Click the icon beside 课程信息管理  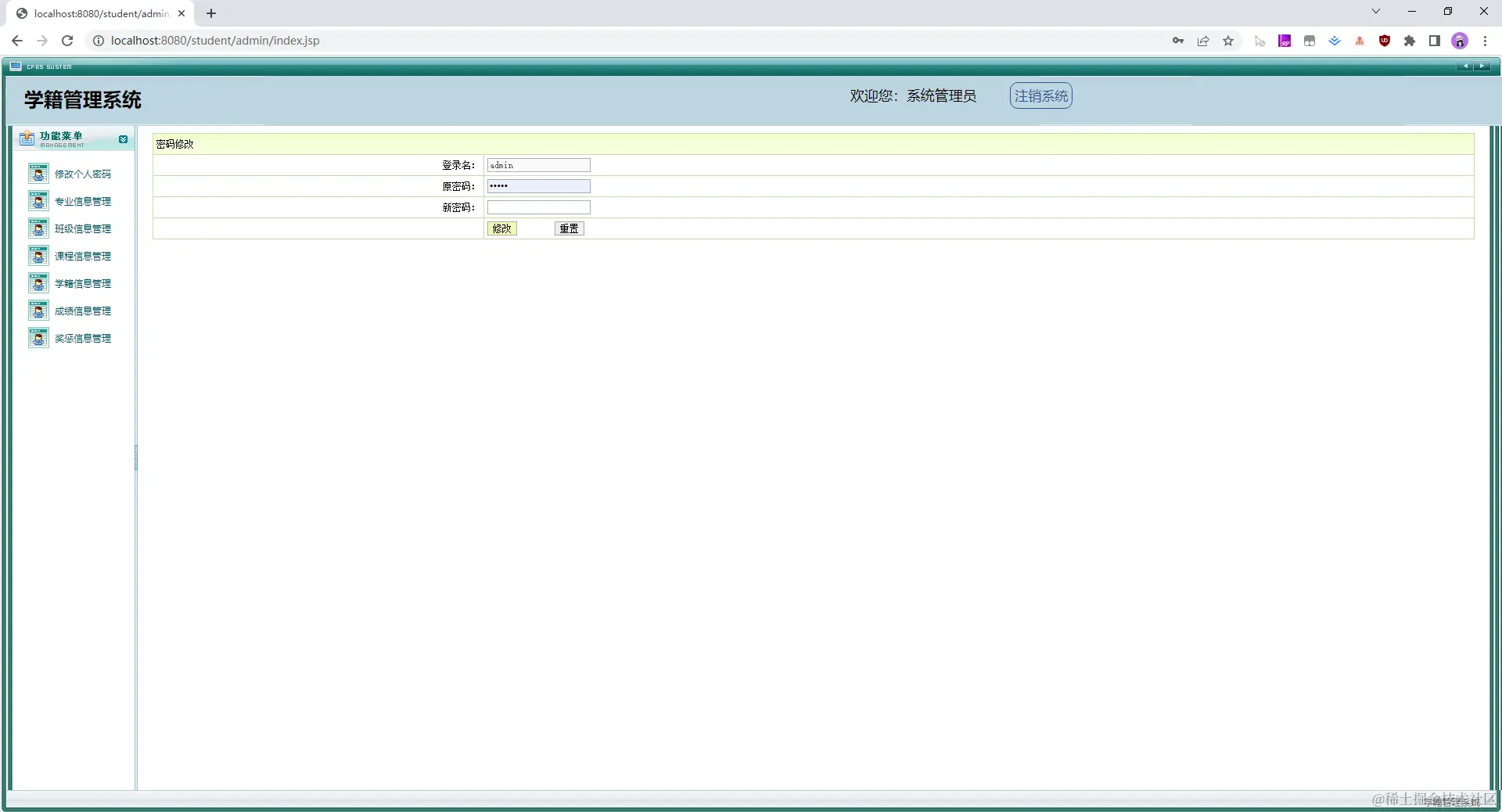(38, 256)
